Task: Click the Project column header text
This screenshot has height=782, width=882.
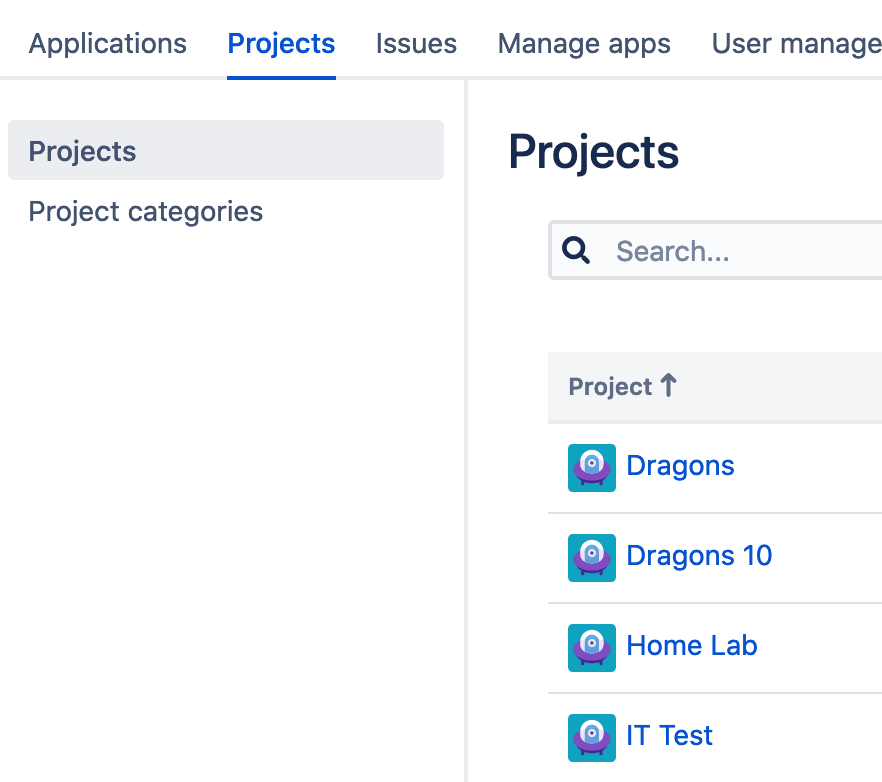Action: pyautogui.click(x=610, y=387)
